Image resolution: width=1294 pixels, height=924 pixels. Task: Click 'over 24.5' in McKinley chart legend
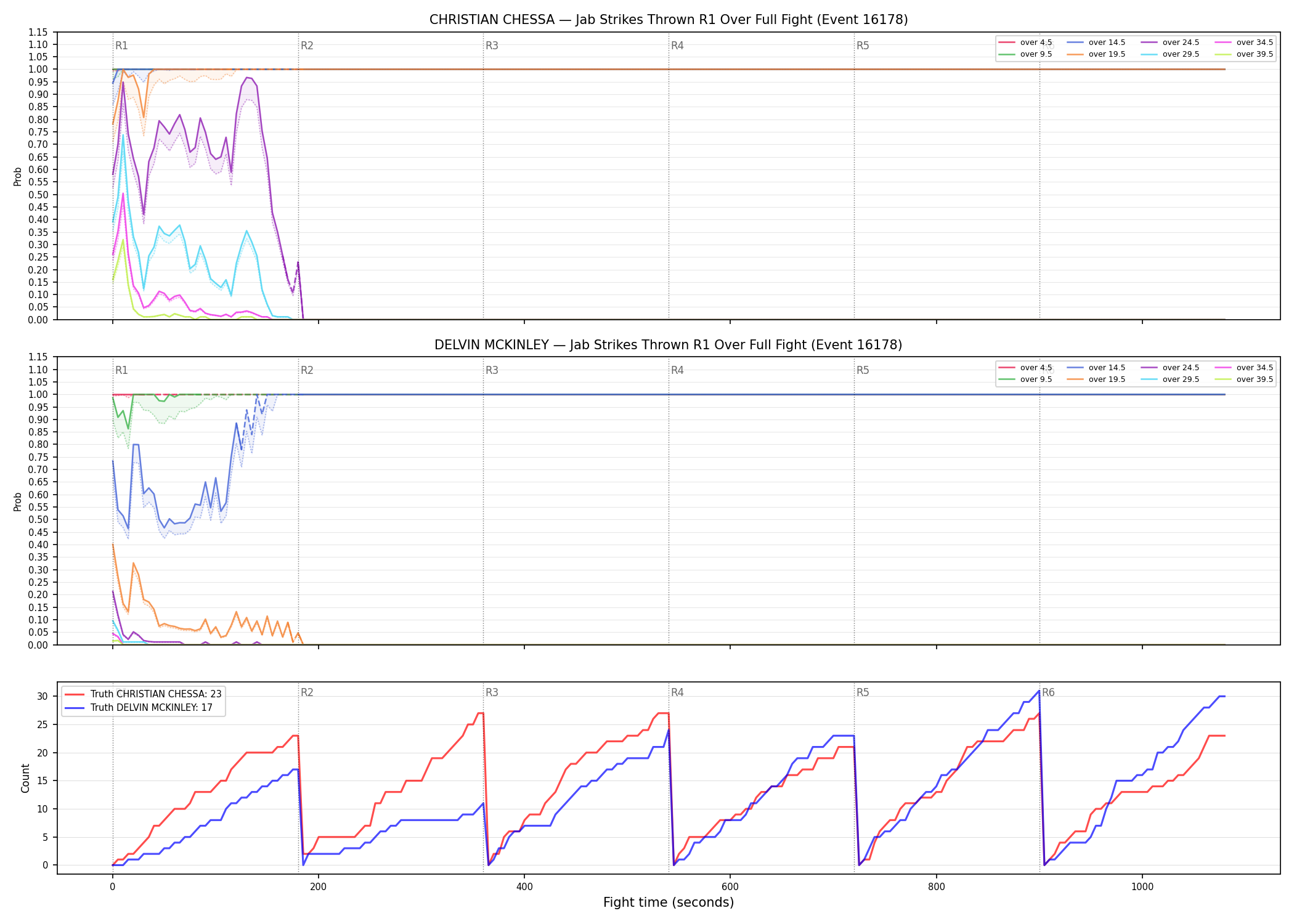click(1181, 368)
